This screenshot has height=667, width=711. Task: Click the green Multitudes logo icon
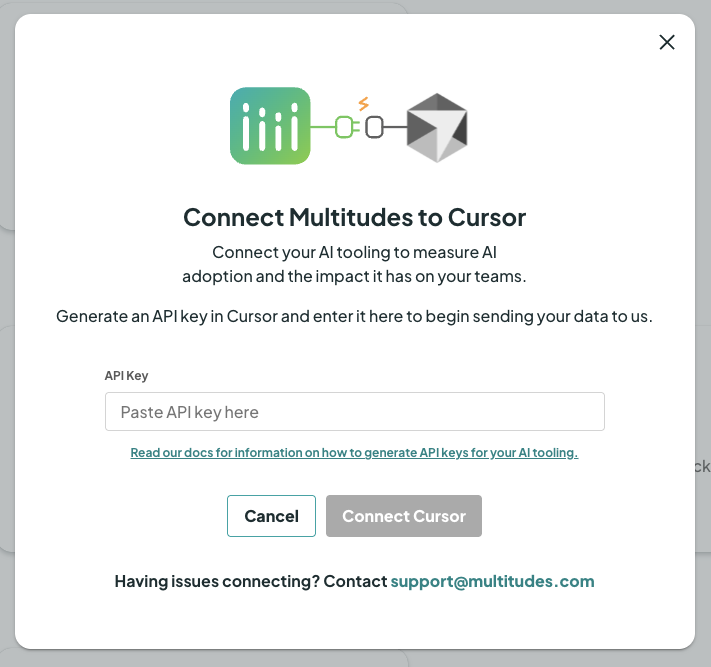click(269, 126)
